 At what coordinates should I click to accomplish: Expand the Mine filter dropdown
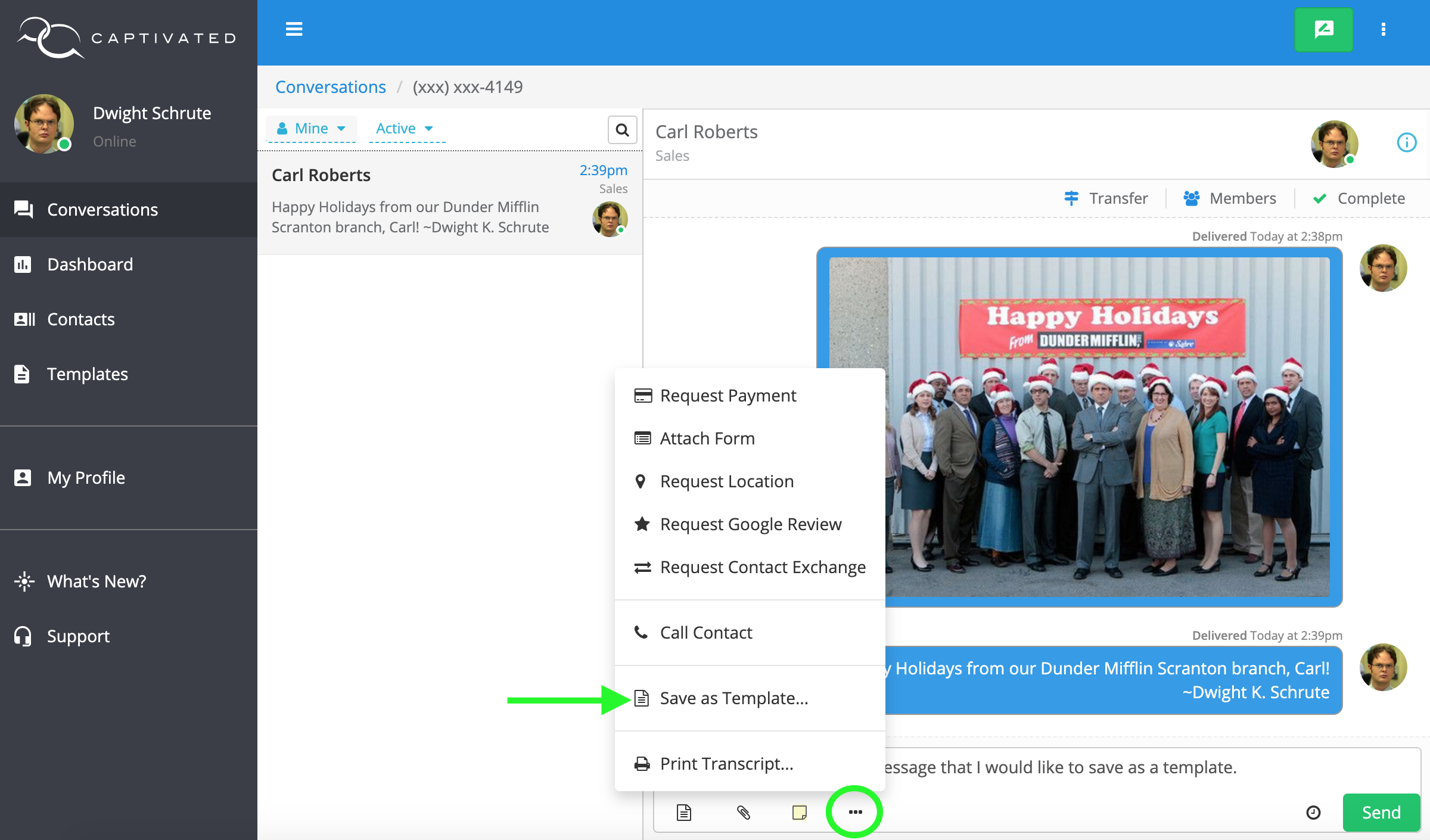[312, 129]
